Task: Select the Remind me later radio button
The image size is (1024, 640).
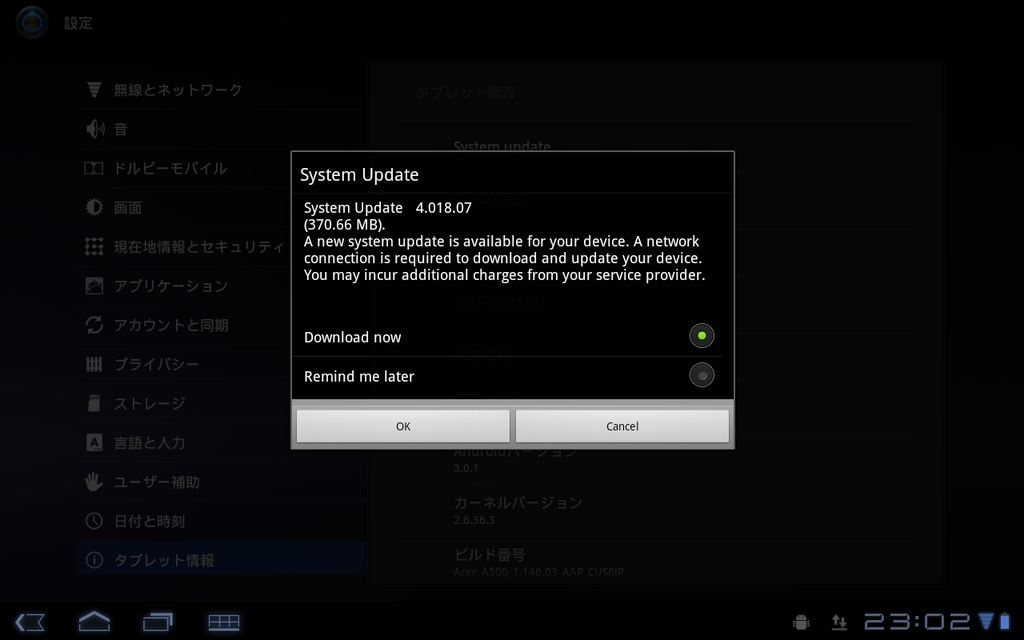Action: pos(701,376)
